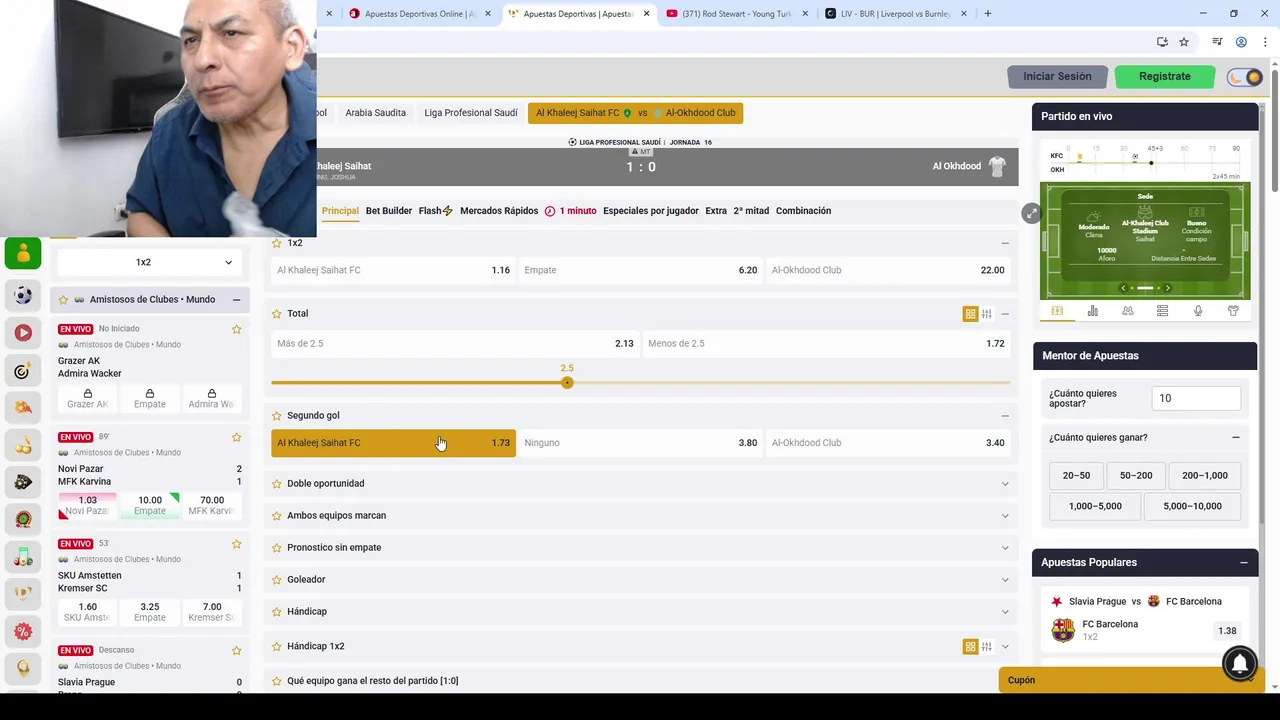Expand the Ambos equipos marcan market
The width and height of the screenshot is (1280, 720).
pyautogui.click(x=1005, y=515)
